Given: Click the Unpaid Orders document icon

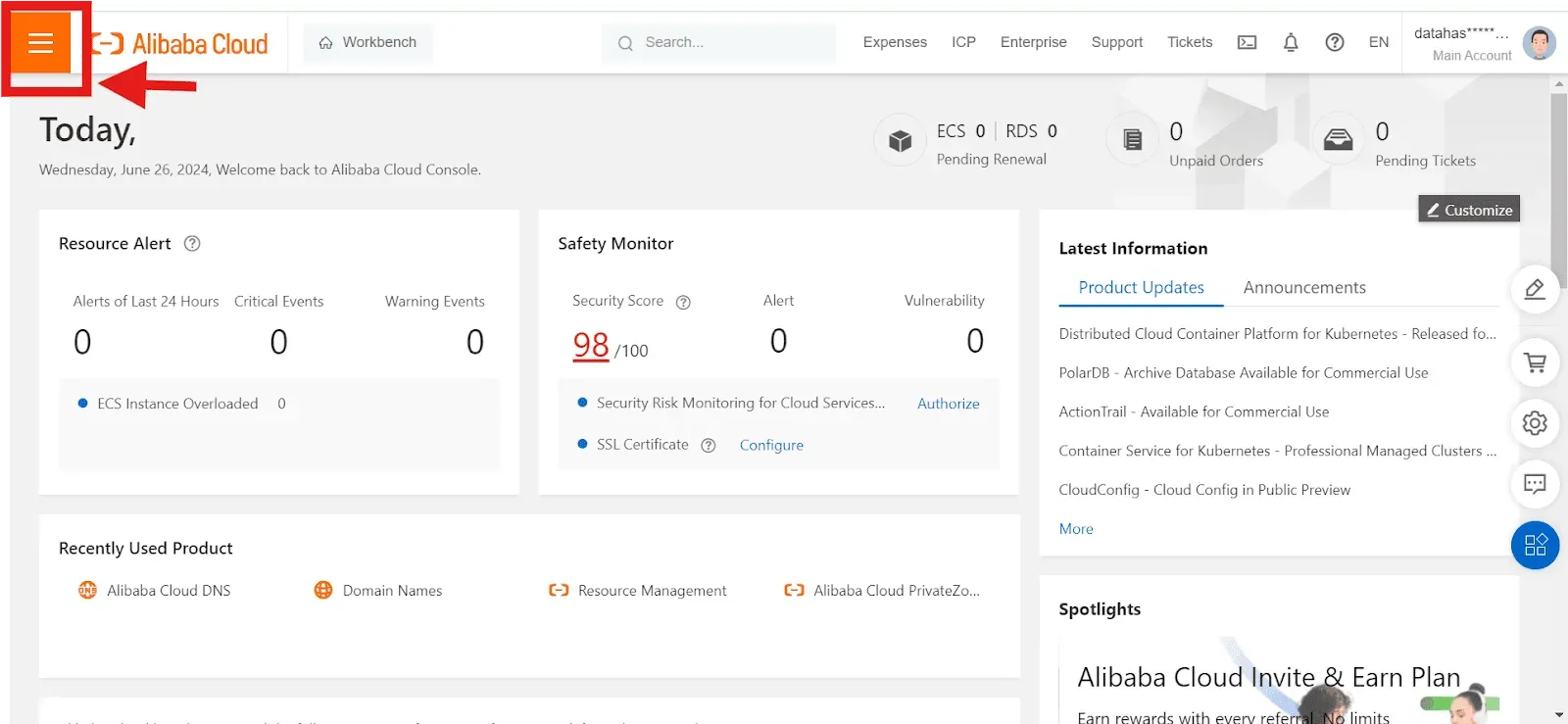Looking at the screenshot, I should pyautogui.click(x=1132, y=140).
